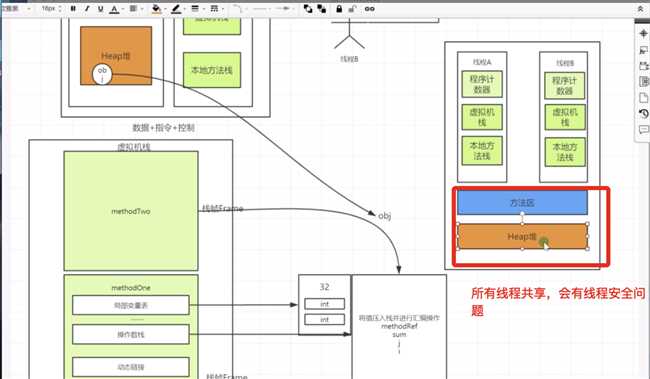Image resolution: width=650 pixels, height=379 pixels.
Task: Select 线程A 程序计数器 box
Action: pyautogui.click(x=482, y=84)
